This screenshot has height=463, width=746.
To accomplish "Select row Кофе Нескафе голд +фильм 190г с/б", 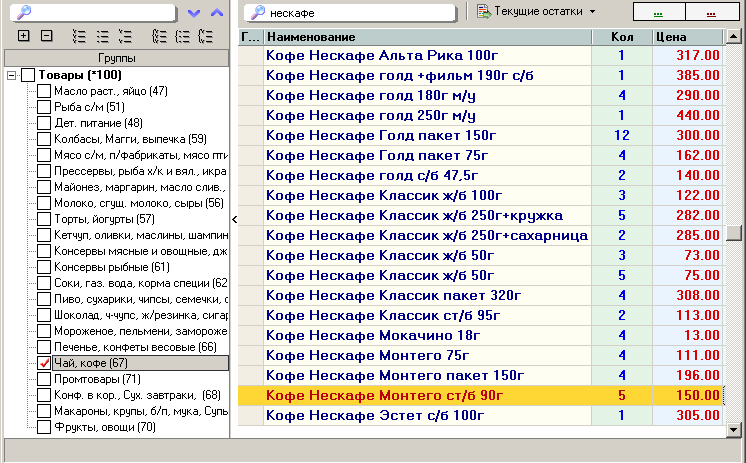I will pos(481,75).
